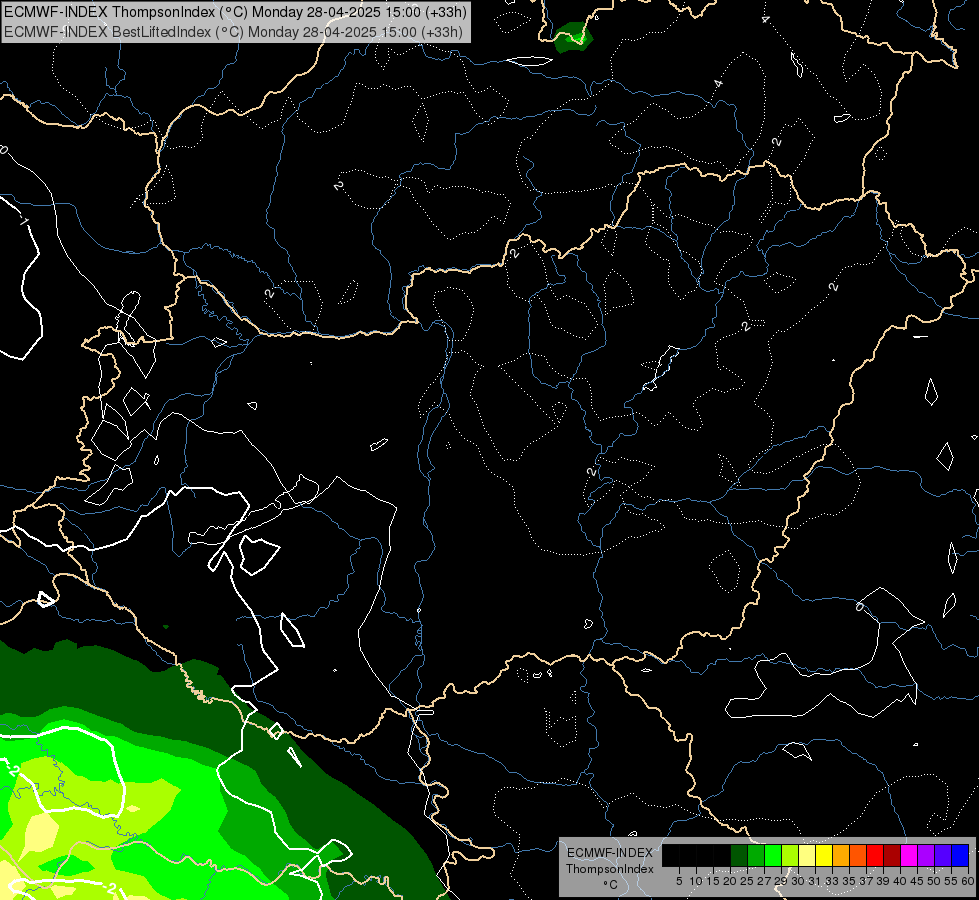
Task: Select the dark green 20–25 legend swatch
Action: [x=739, y=855]
